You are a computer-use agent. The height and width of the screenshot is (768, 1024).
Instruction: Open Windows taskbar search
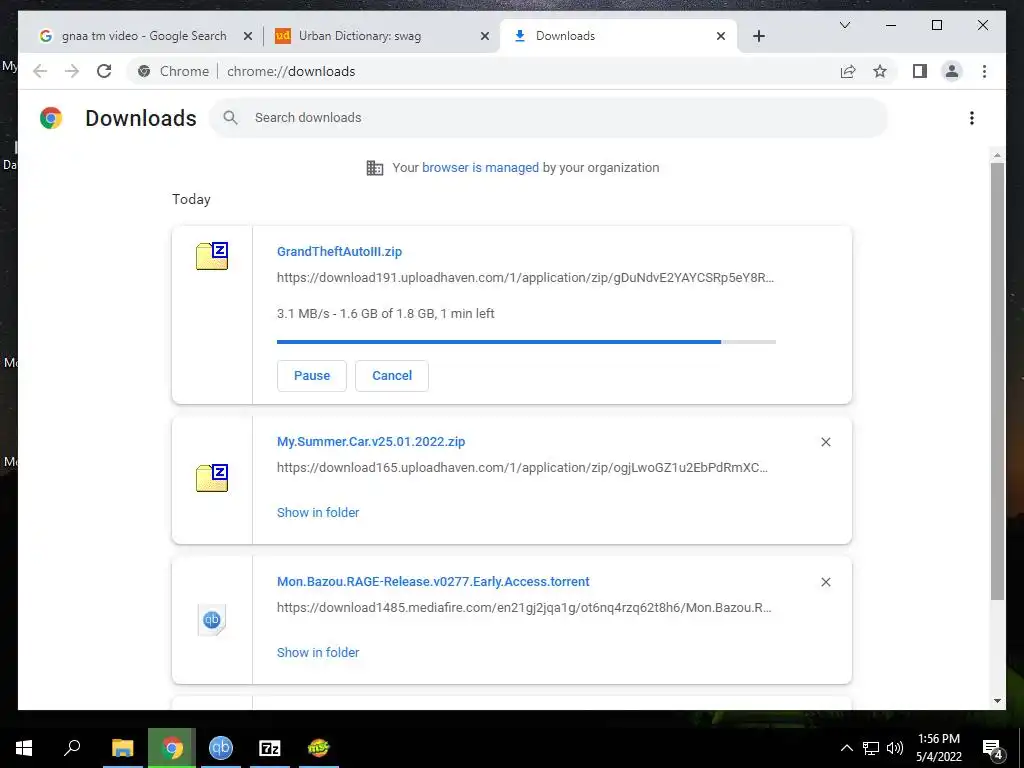point(72,748)
